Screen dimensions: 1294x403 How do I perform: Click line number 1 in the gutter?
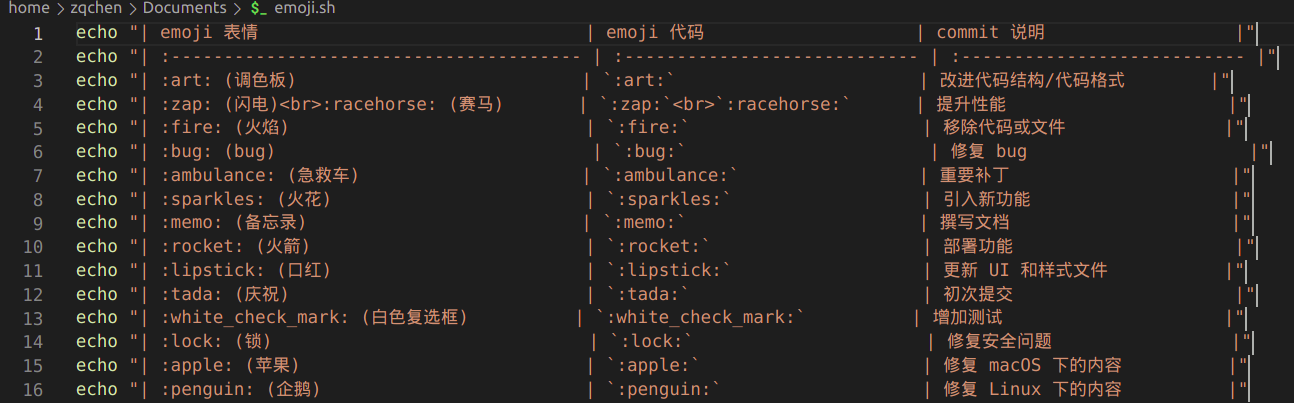click(38, 33)
